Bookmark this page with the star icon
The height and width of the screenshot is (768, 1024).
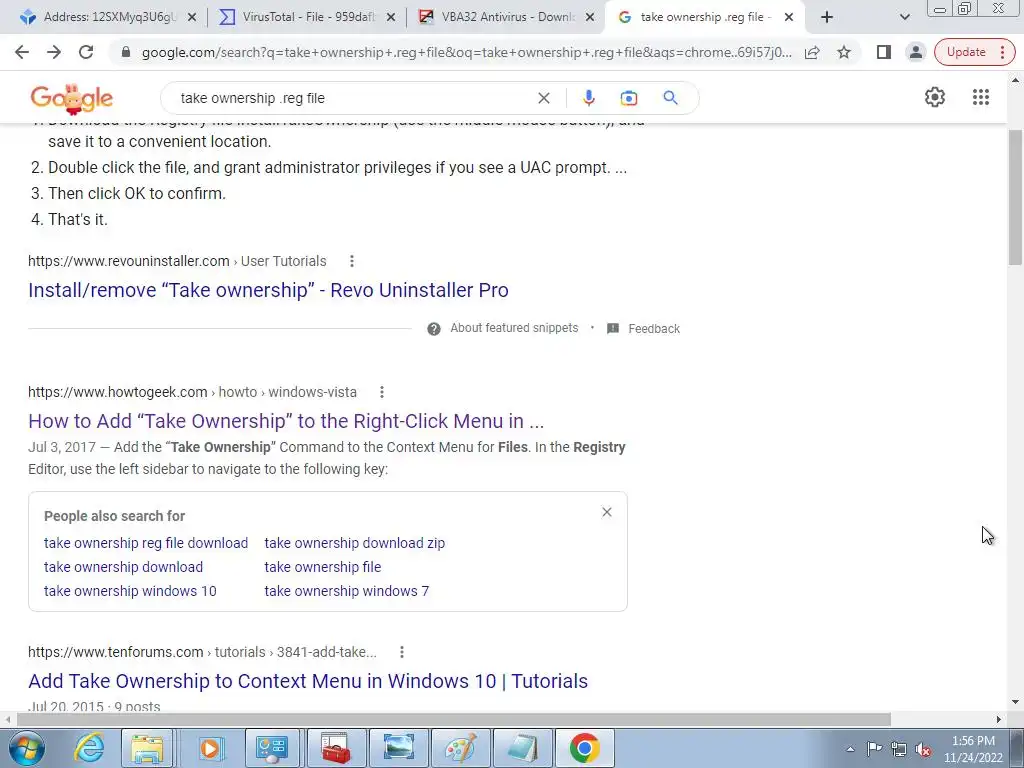click(x=844, y=52)
